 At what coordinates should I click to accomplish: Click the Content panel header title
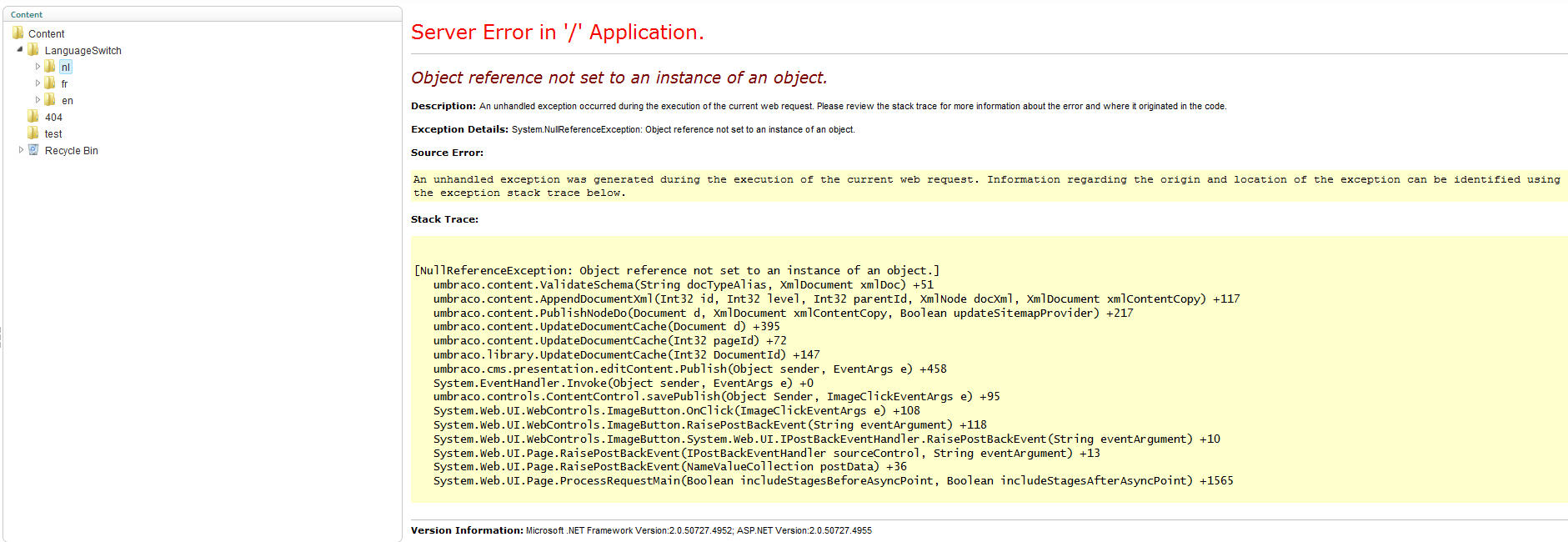(x=27, y=14)
